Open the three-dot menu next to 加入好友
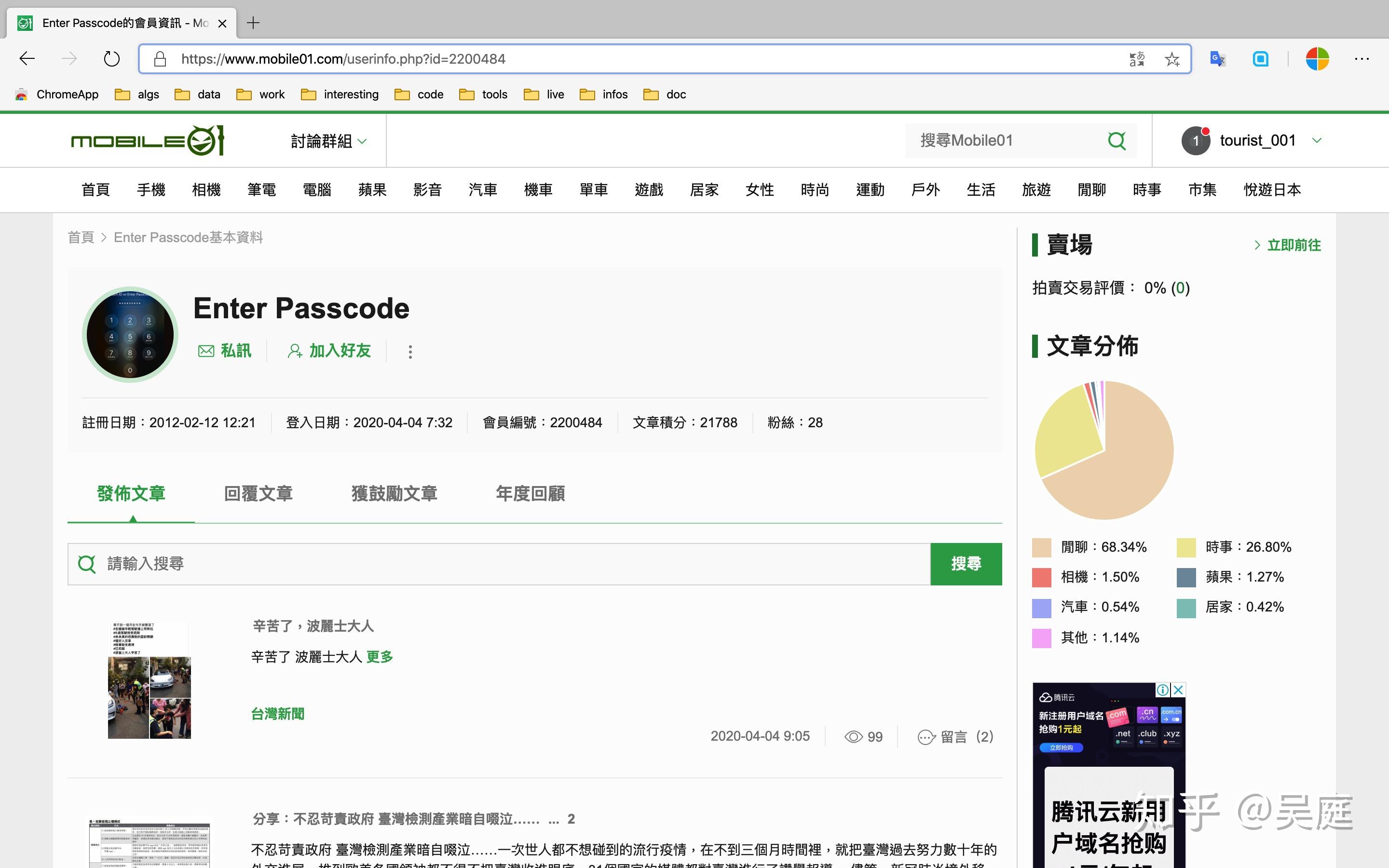The image size is (1389, 868). [410, 351]
